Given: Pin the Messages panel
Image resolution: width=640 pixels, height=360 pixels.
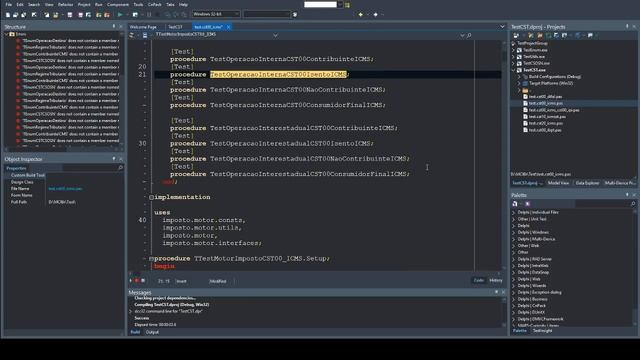Looking at the screenshot, I should pyautogui.click(x=497, y=292).
